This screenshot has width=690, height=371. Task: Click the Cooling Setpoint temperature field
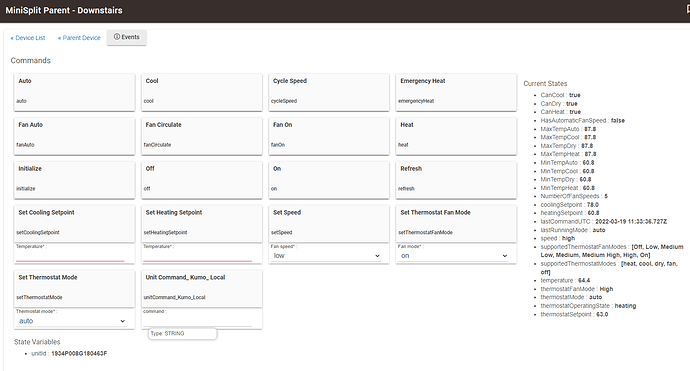pos(70,256)
